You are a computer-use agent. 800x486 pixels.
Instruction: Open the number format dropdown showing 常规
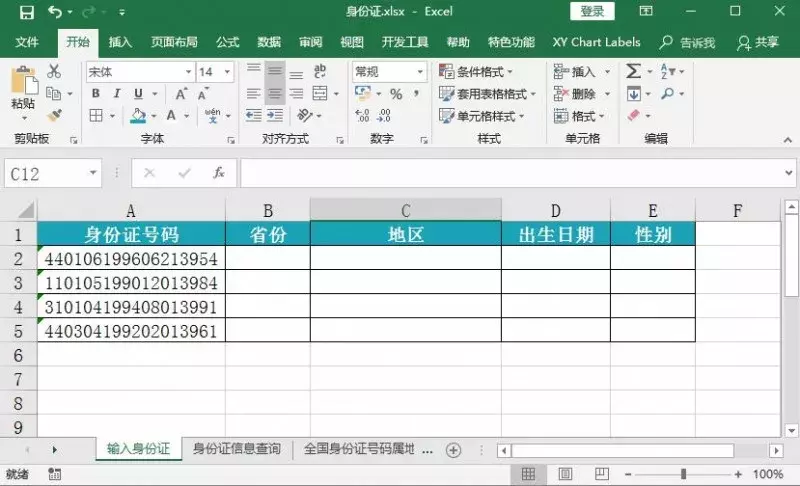click(420, 72)
